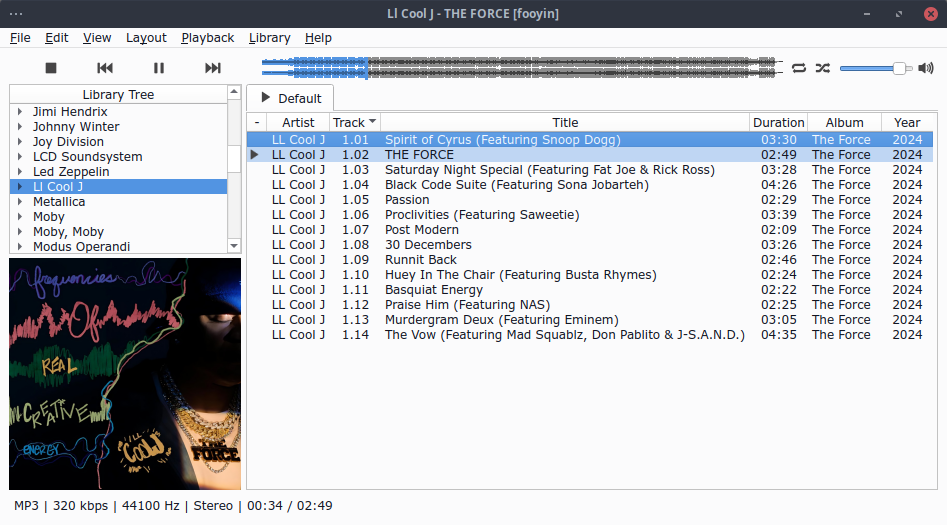Toggle repeat mode
Viewport: 947px width, 525px height.
pyautogui.click(x=798, y=68)
